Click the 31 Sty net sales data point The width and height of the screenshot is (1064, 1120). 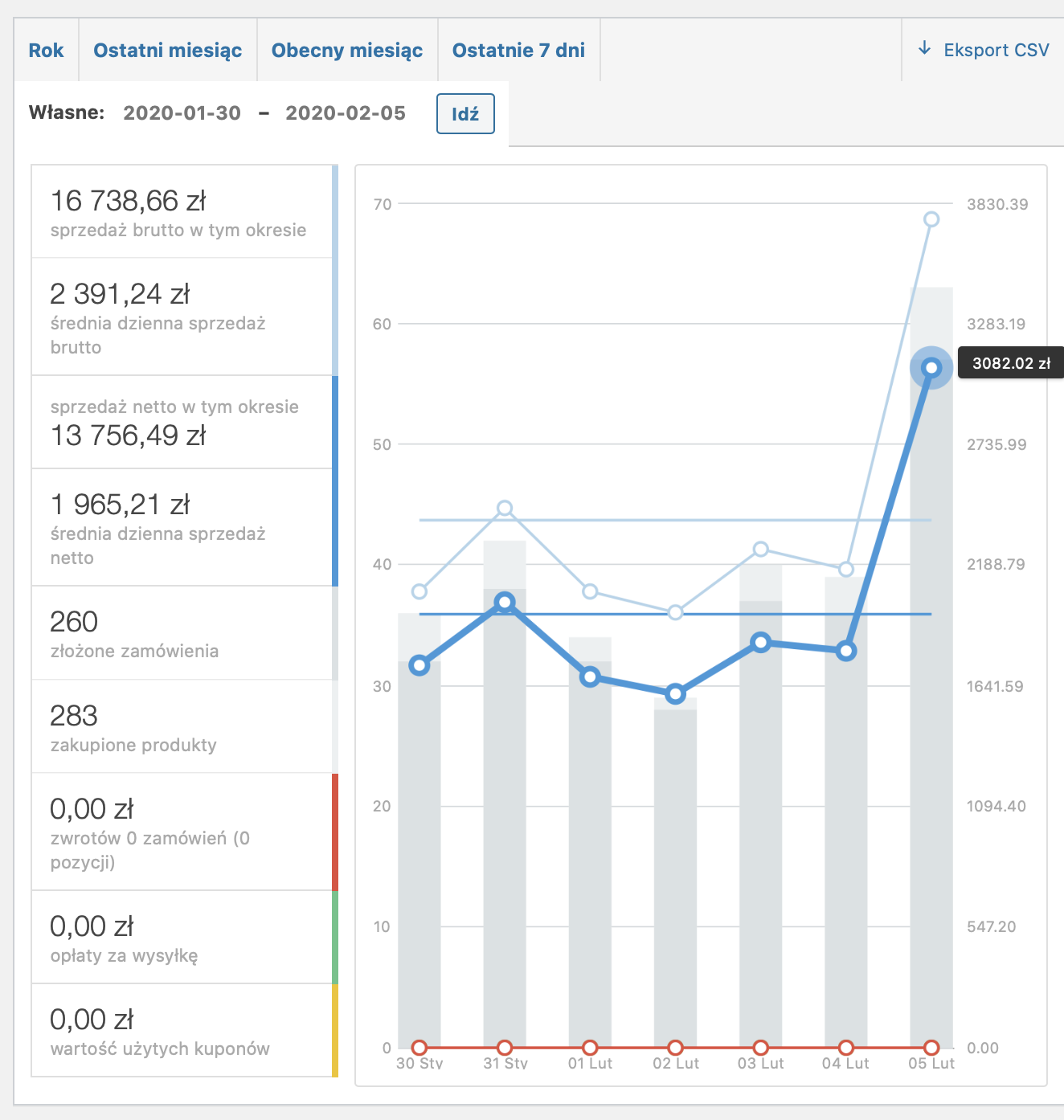pyautogui.click(x=505, y=603)
